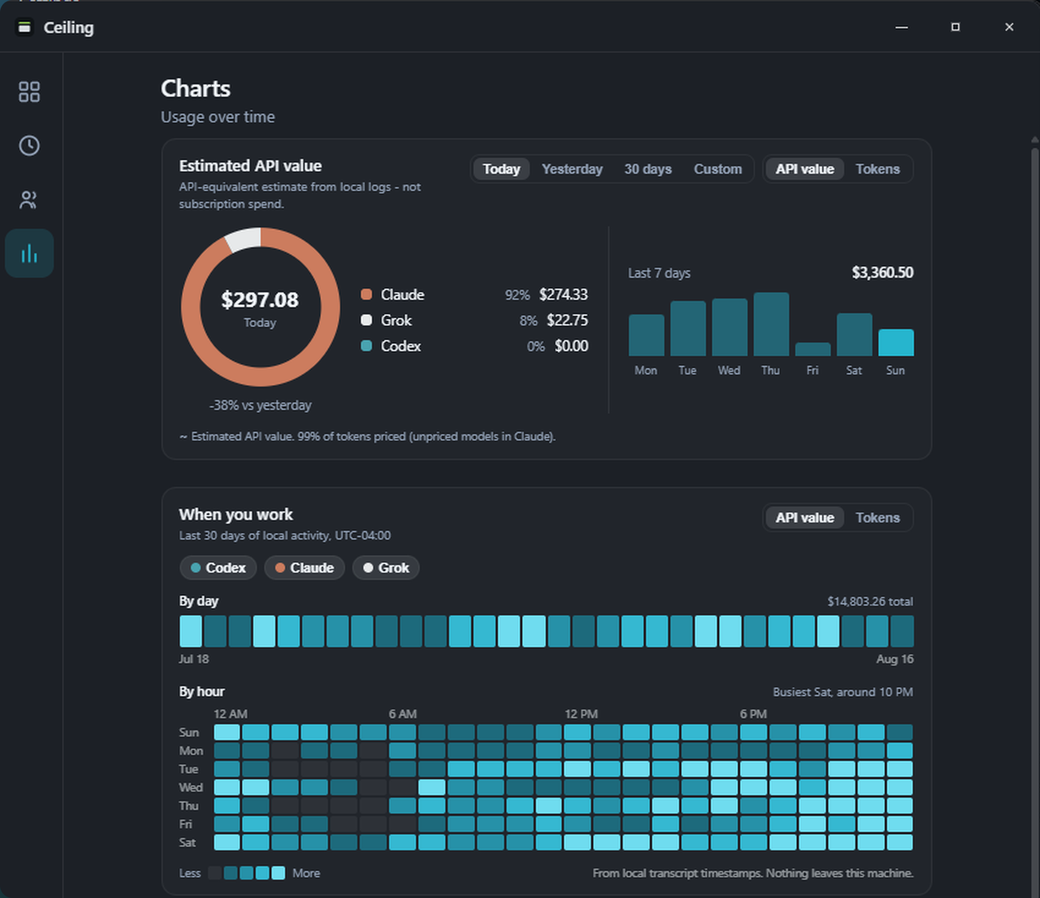Image resolution: width=1040 pixels, height=898 pixels.
Task: Select Tokens in Estimated API value card
Action: [878, 169]
